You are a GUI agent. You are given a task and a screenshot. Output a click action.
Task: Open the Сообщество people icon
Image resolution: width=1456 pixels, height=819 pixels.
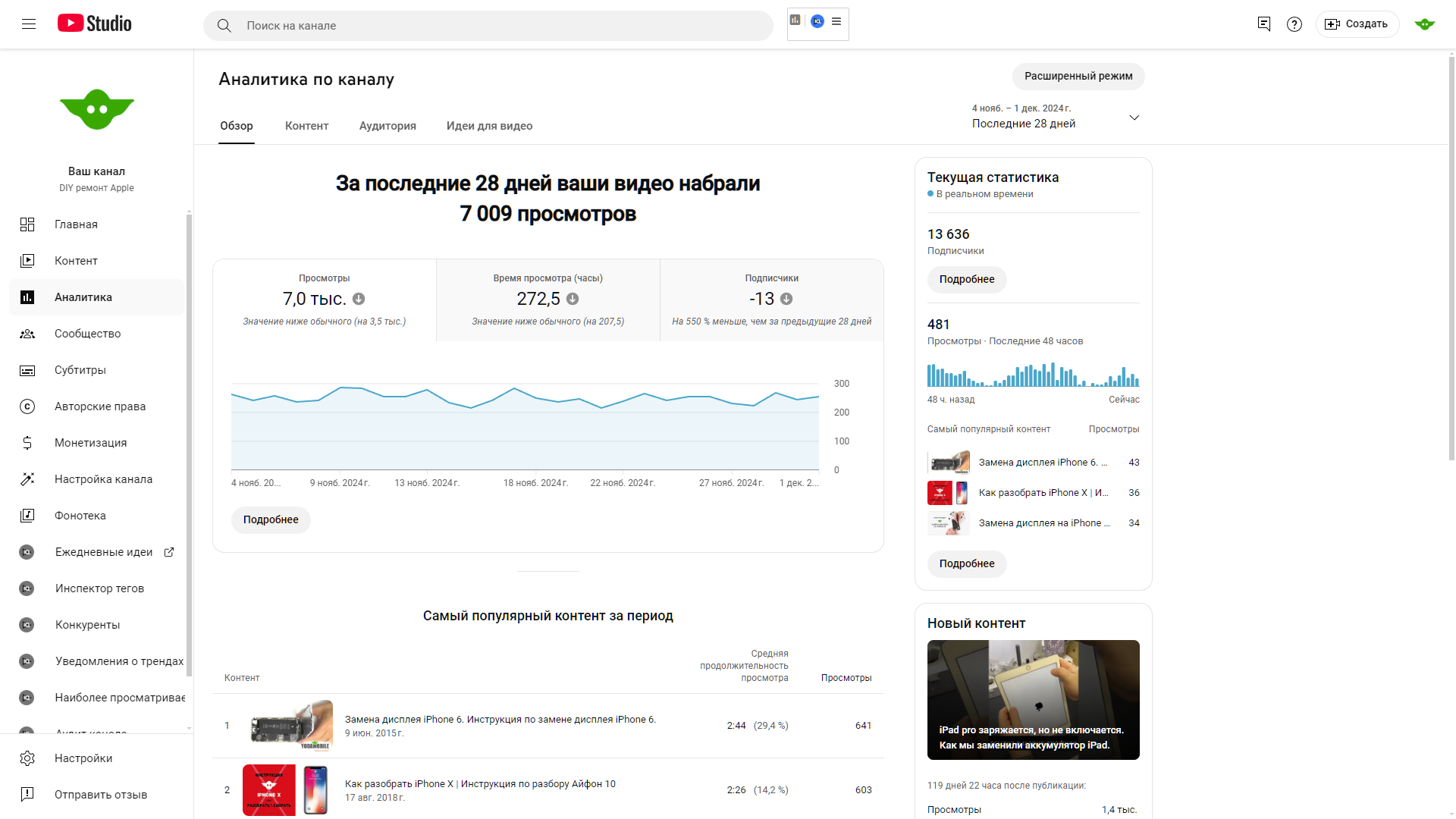(x=27, y=334)
